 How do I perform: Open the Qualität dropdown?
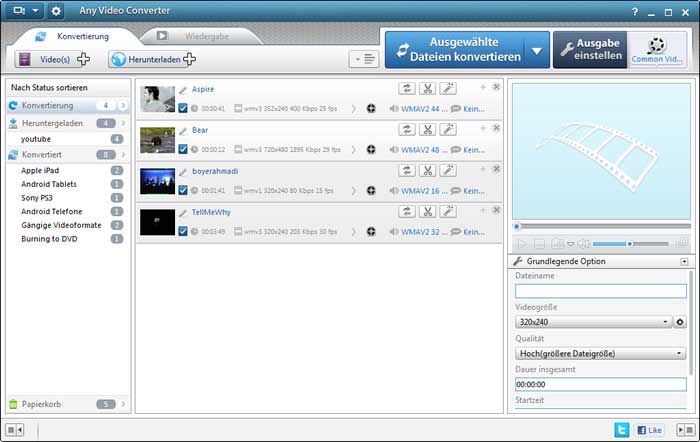tap(600, 353)
